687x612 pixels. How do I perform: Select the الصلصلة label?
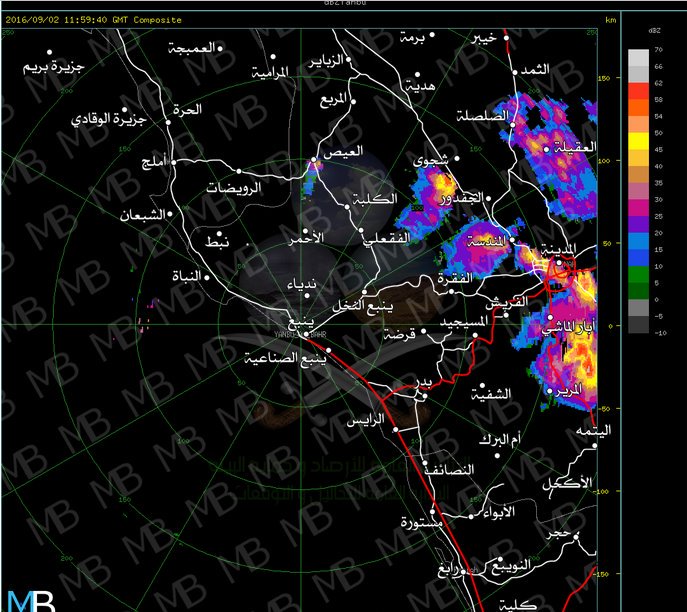pos(482,116)
